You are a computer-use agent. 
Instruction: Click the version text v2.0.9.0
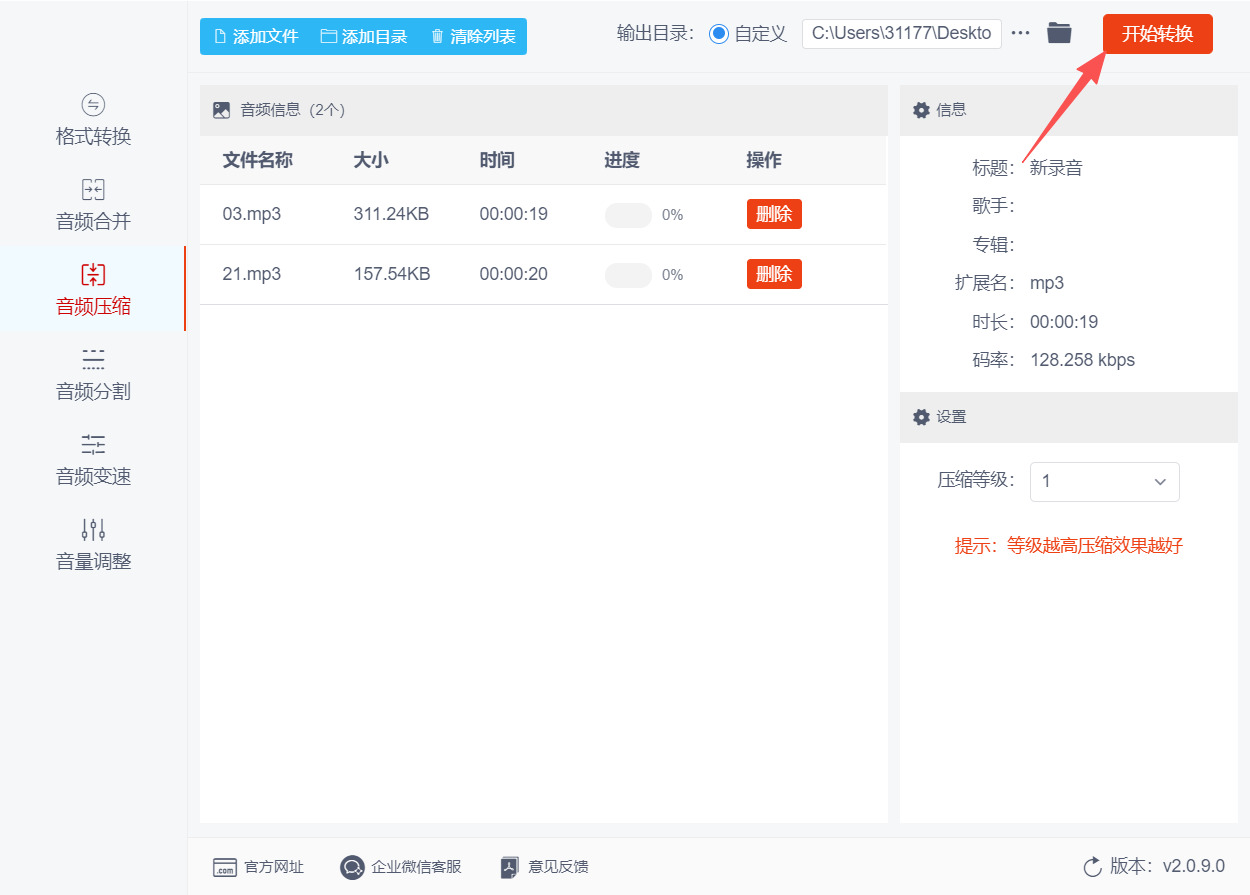pos(1194,866)
